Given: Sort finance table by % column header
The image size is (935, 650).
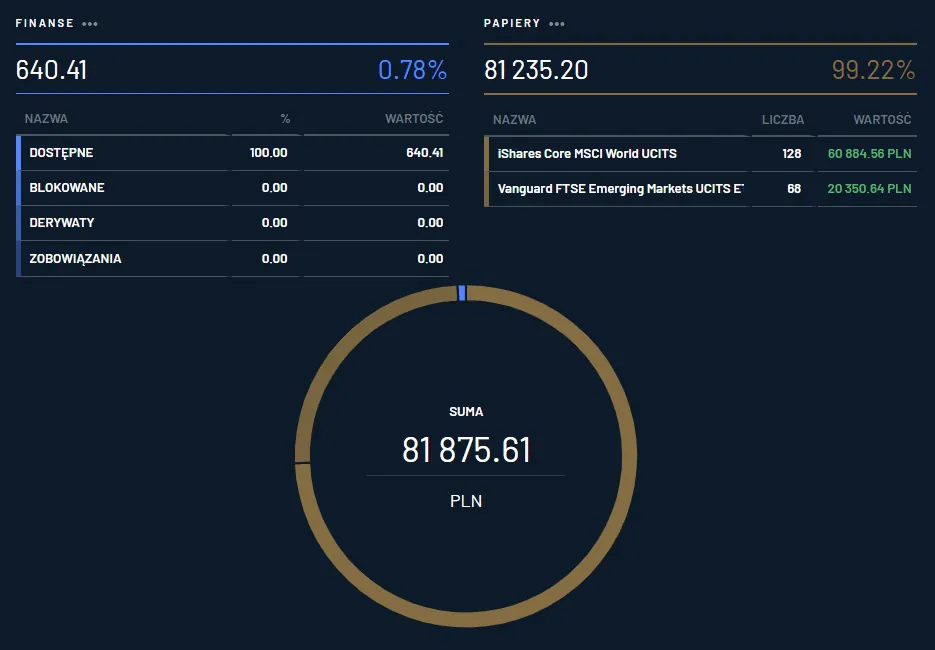Looking at the screenshot, I should tap(285, 119).
